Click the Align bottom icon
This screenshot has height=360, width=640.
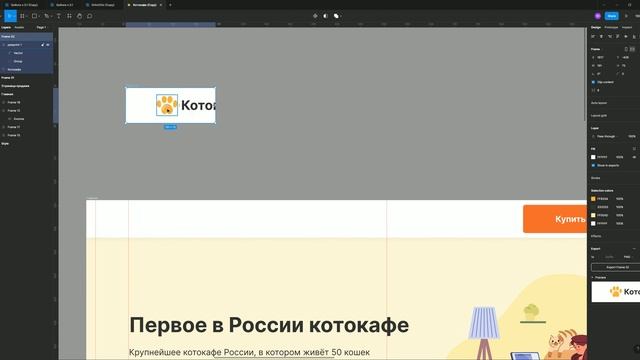634,37
